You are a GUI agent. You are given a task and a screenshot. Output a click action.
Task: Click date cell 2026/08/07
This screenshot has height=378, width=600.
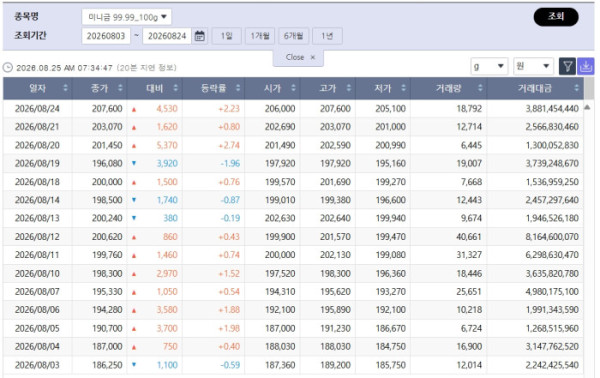pyautogui.click(x=37, y=292)
